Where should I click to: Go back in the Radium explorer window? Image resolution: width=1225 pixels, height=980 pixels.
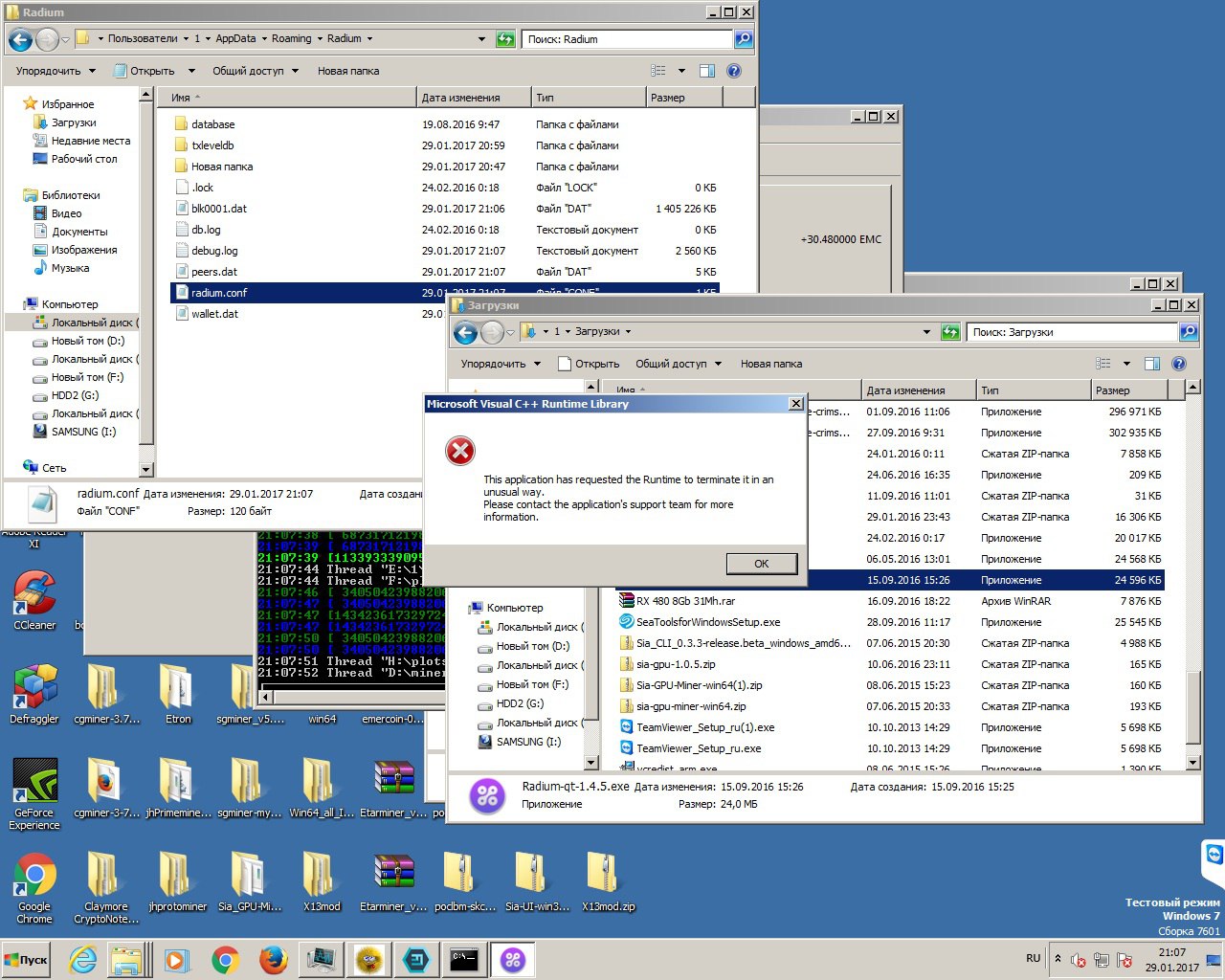[x=19, y=39]
